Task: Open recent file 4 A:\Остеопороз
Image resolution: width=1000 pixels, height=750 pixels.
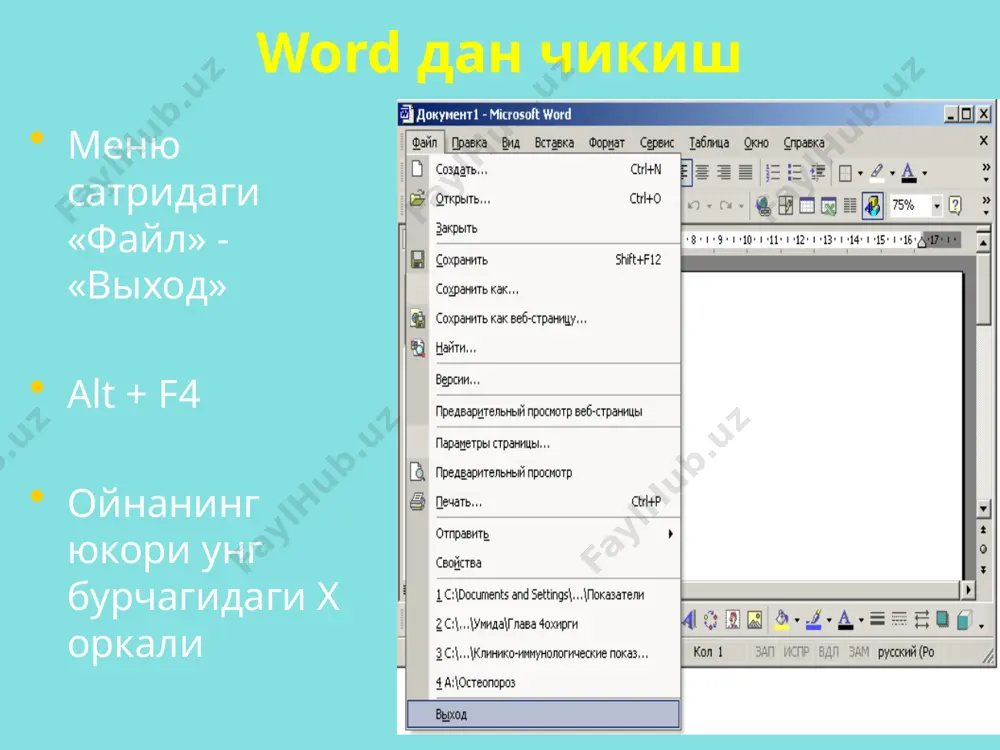Action: click(544, 682)
